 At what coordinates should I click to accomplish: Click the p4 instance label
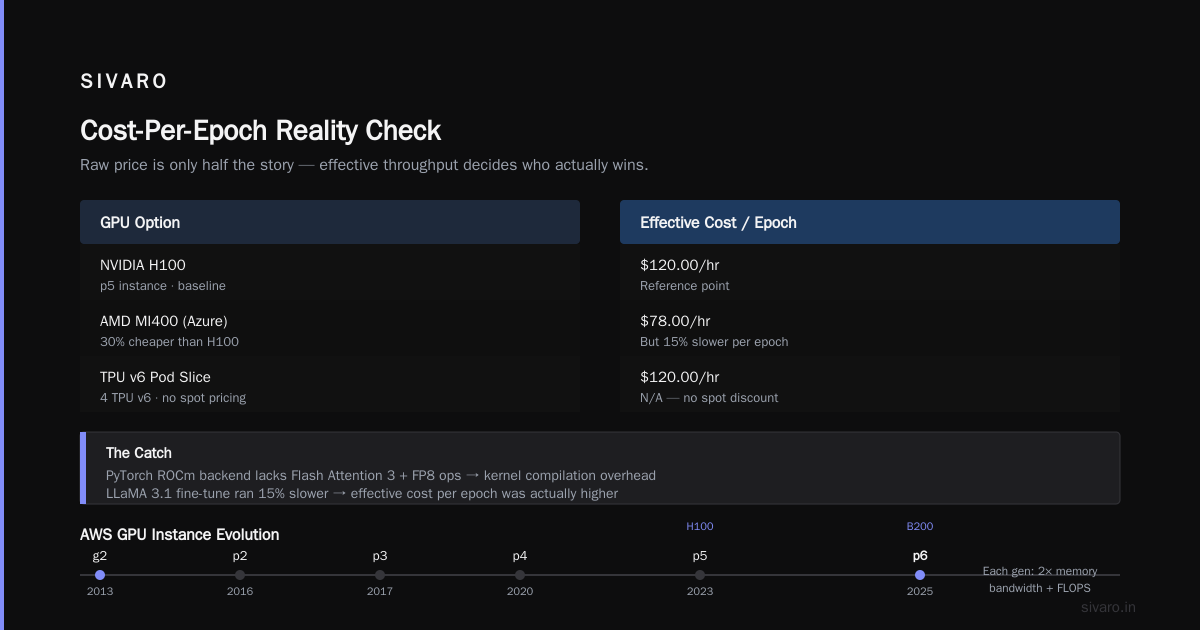[x=520, y=556]
